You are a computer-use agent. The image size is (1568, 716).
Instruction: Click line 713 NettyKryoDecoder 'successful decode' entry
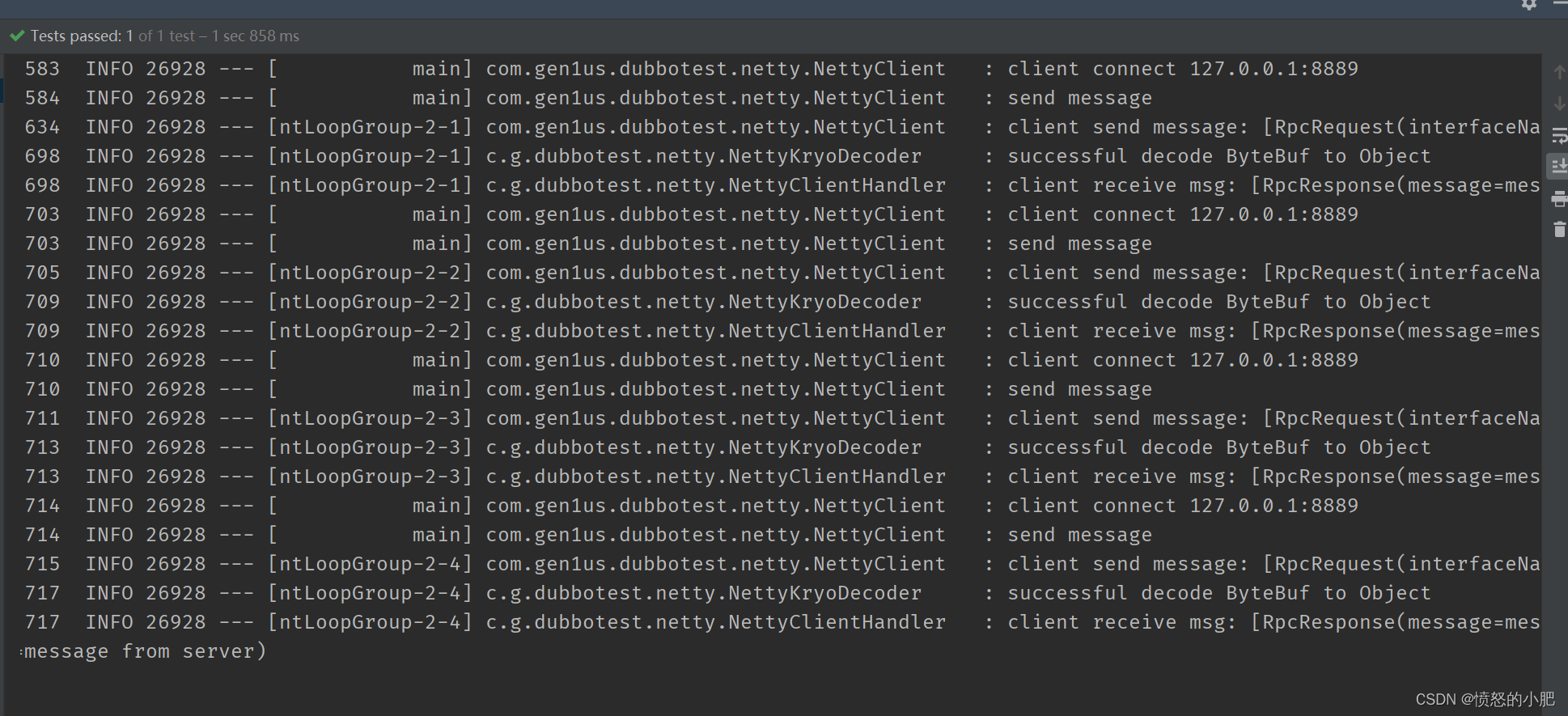tap(728, 447)
